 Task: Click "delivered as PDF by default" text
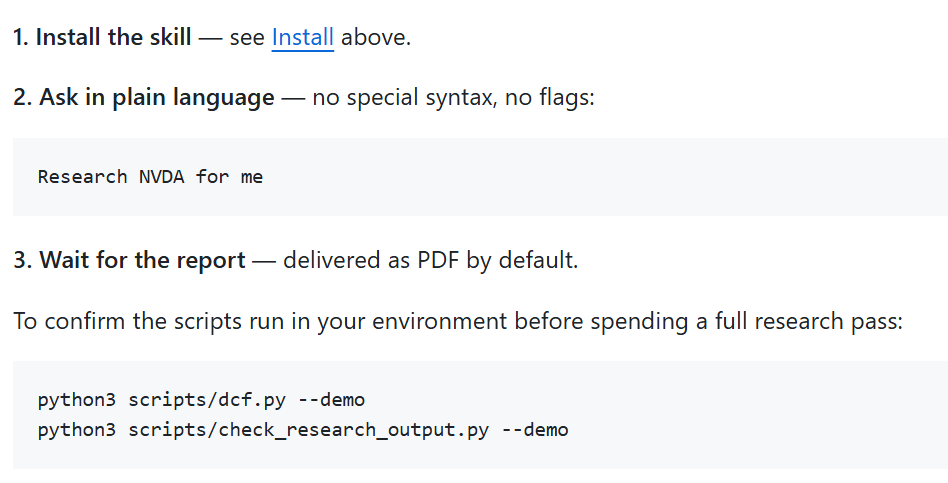[x=430, y=261]
